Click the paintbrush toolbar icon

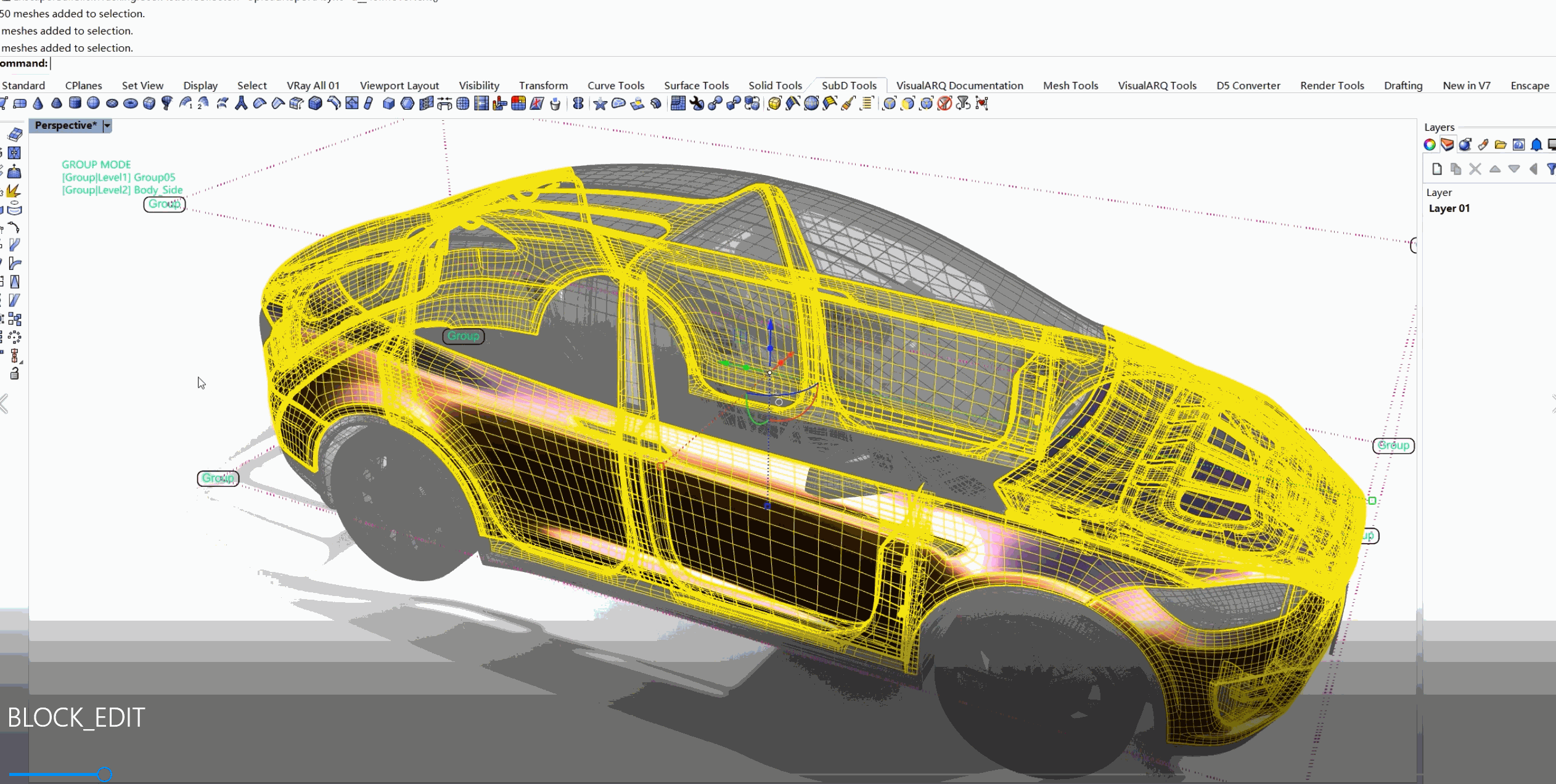click(848, 104)
